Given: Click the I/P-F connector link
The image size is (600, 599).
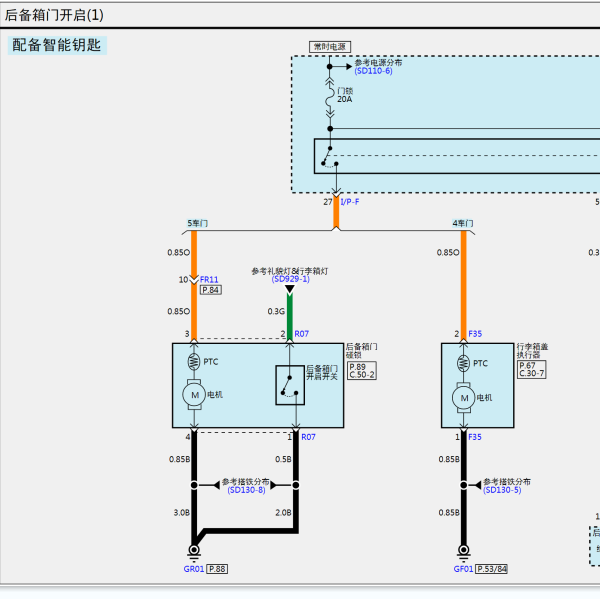Looking at the screenshot, I should tap(350, 202).
